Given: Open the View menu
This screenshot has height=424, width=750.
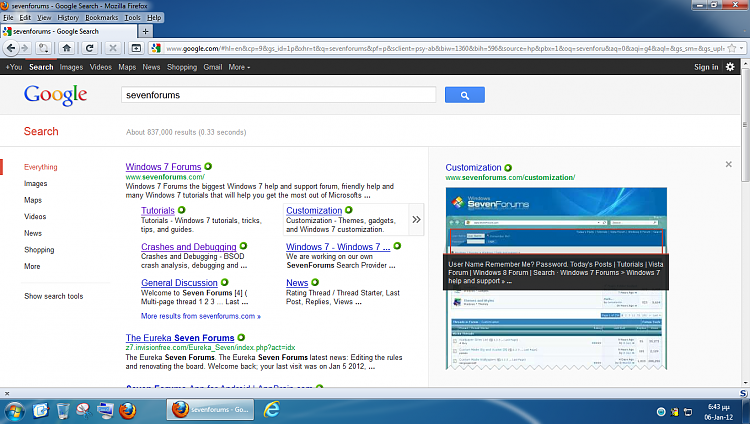Looking at the screenshot, I should 44,18.
